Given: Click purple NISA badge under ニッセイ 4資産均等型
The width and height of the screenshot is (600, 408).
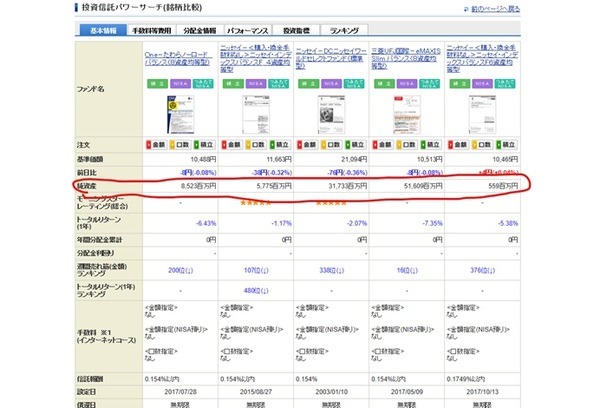Looking at the screenshot, I should (x=256, y=83).
